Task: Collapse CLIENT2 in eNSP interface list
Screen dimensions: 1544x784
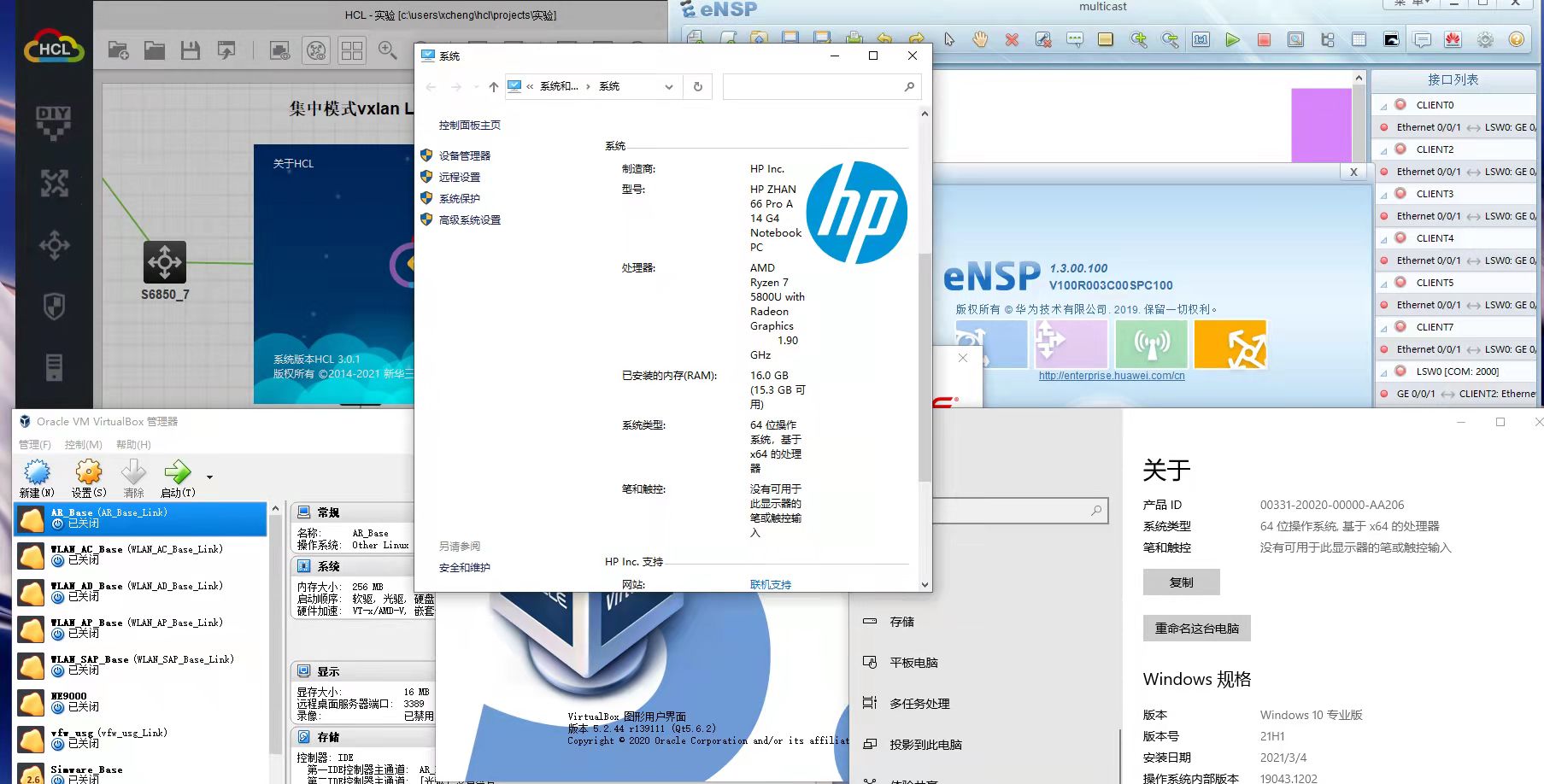Action: 1383,151
